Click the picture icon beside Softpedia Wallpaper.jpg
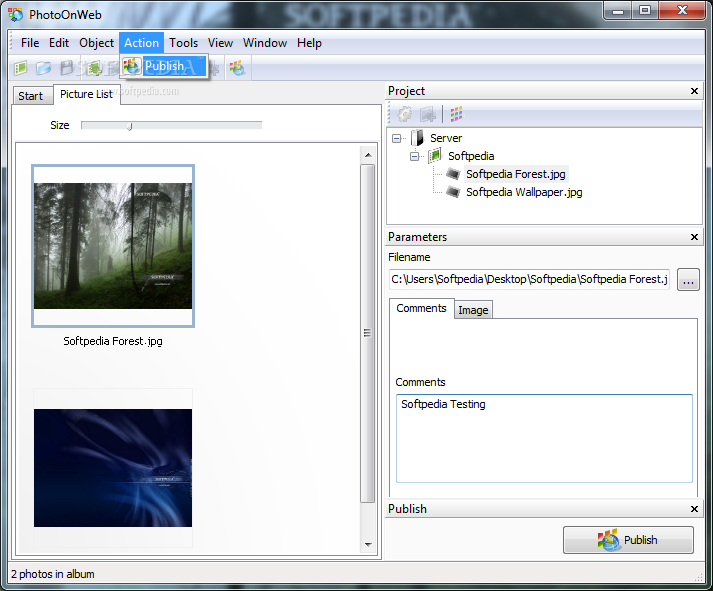This screenshot has height=591, width=713. (x=453, y=192)
